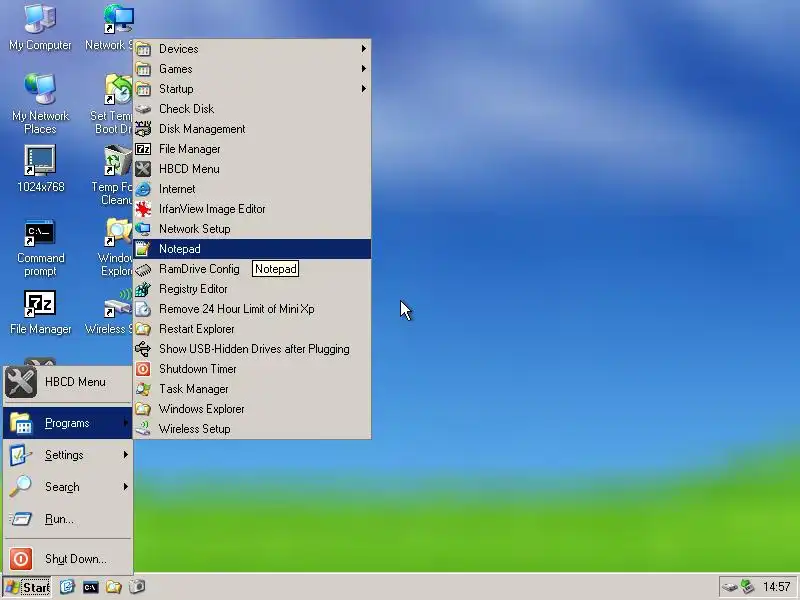The height and width of the screenshot is (600, 800).
Task: Click the folder quick launch icon in taskbar
Action: coord(114,587)
